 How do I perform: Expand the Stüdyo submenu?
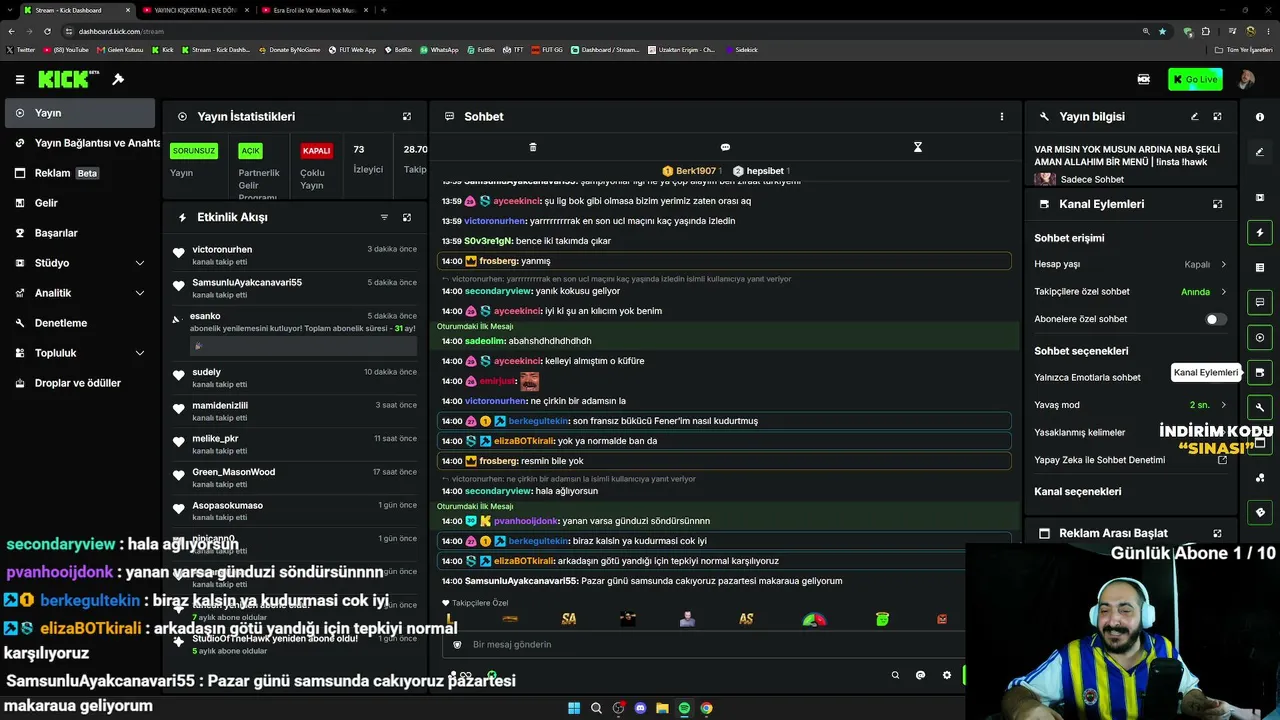pos(140,263)
